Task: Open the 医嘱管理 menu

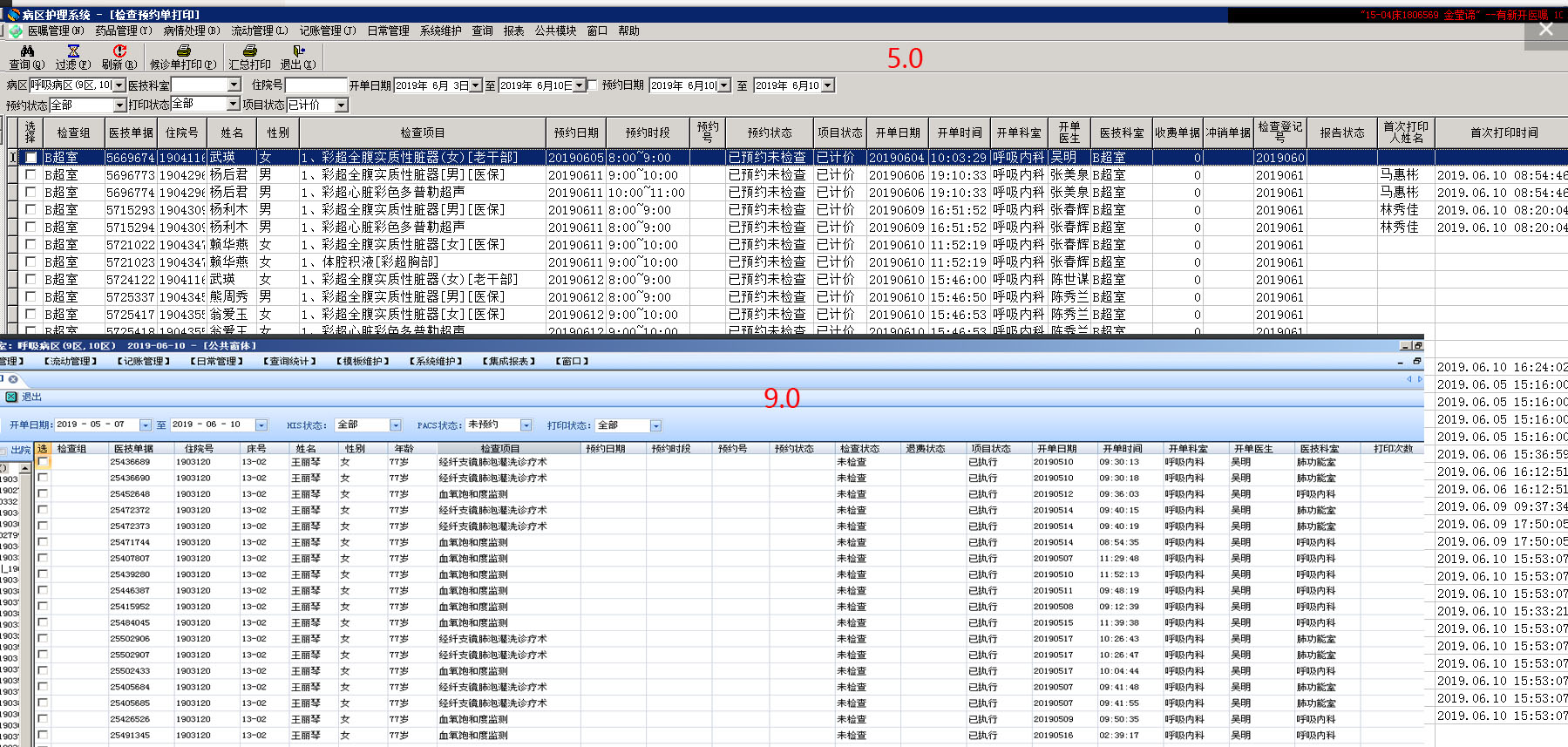Action: pyautogui.click(x=56, y=31)
